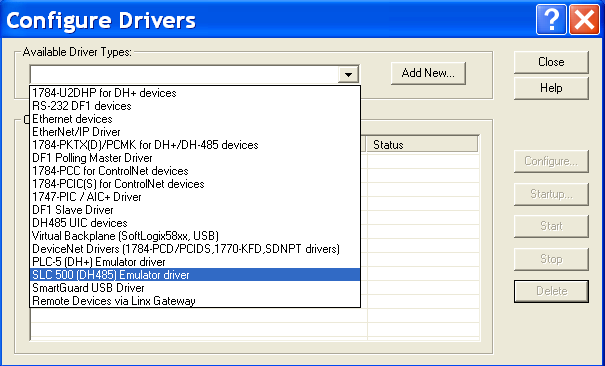Select DeviceNet Drivers entry
The height and width of the screenshot is (366, 605).
[x=195, y=249]
